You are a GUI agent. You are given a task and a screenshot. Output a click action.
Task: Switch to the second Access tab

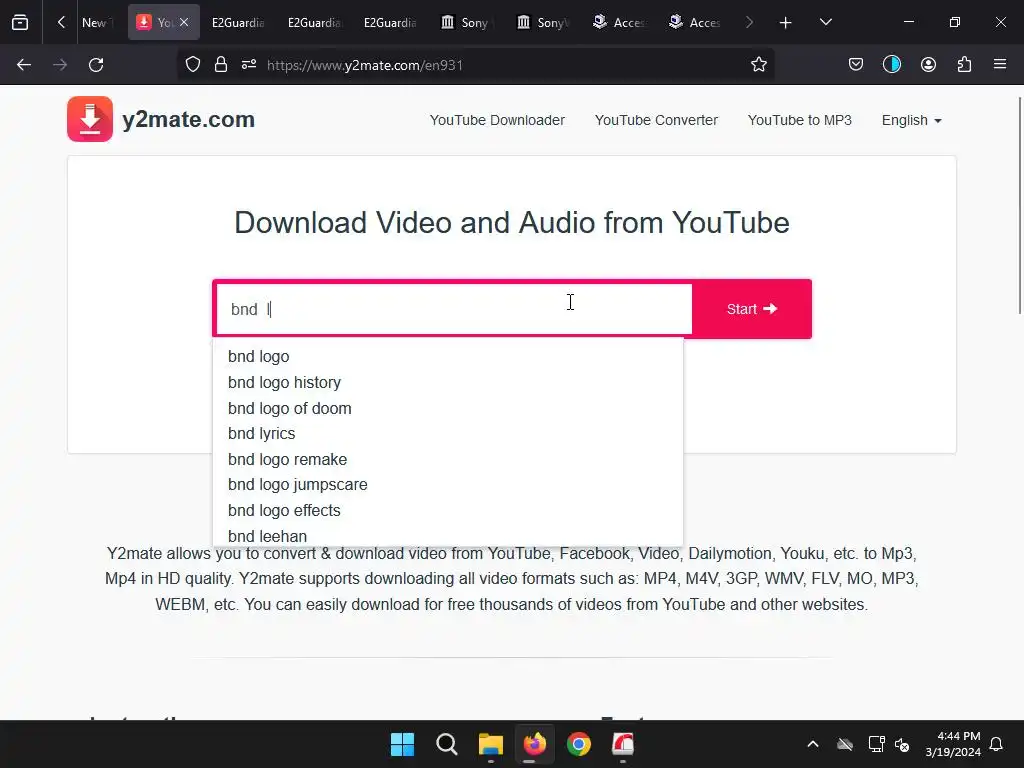click(x=694, y=22)
